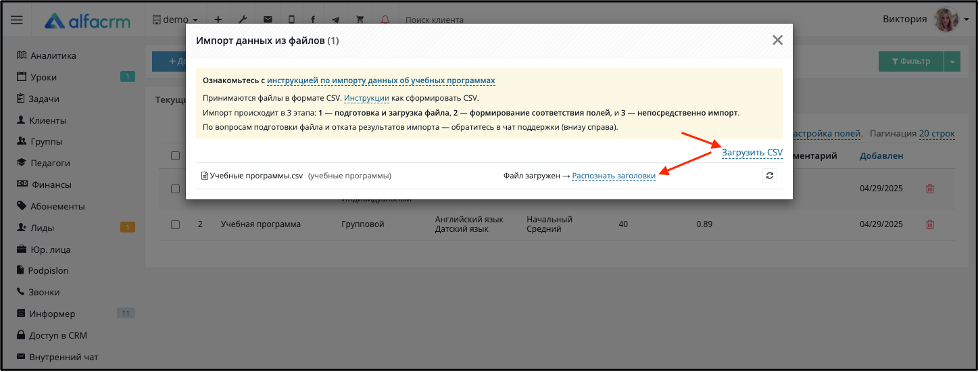Open the shopping cart icon
Viewport: 979px width, 372px height.
click(x=360, y=20)
